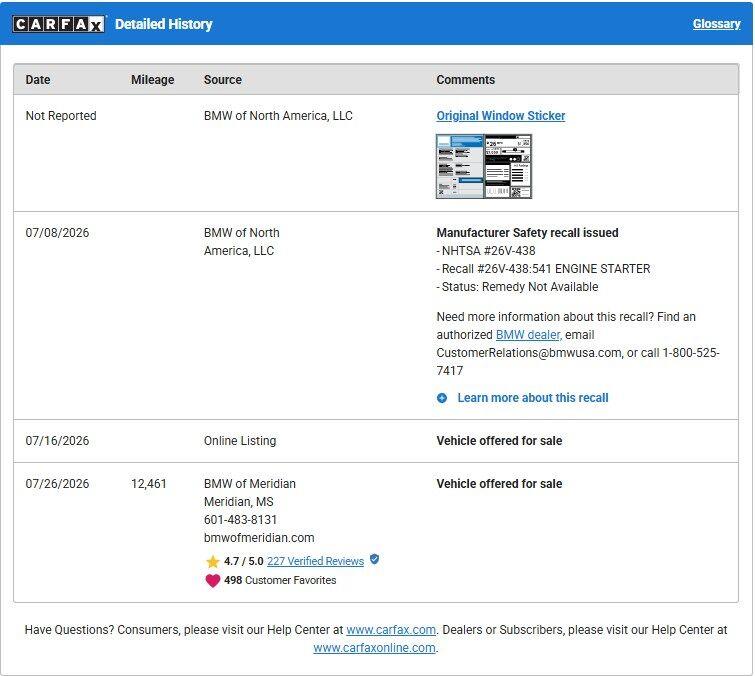Image resolution: width=755 pixels, height=676 pixels.
Task: Click the CARFAX logo
Action: [x=58, y=24]
